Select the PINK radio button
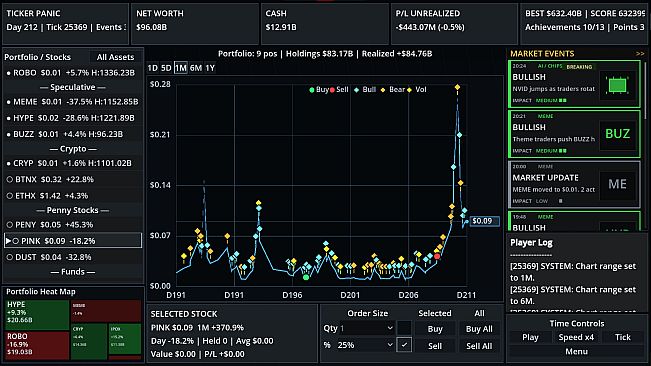This screenshot has width=651, height=366. point(16,241)
